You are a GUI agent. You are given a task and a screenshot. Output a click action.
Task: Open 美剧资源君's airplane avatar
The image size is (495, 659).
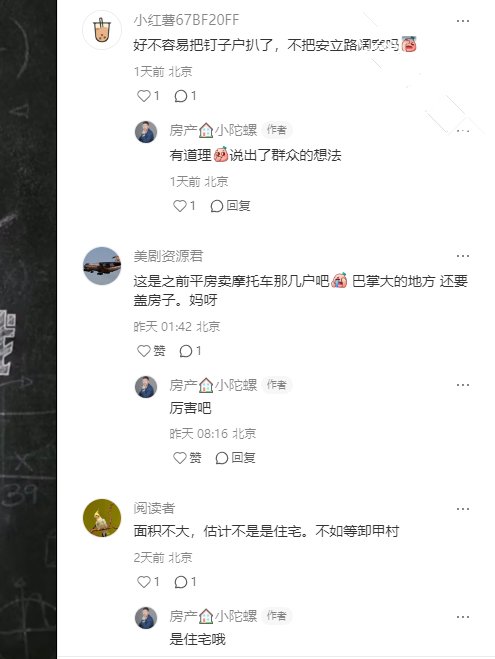[x=102, y=266]
